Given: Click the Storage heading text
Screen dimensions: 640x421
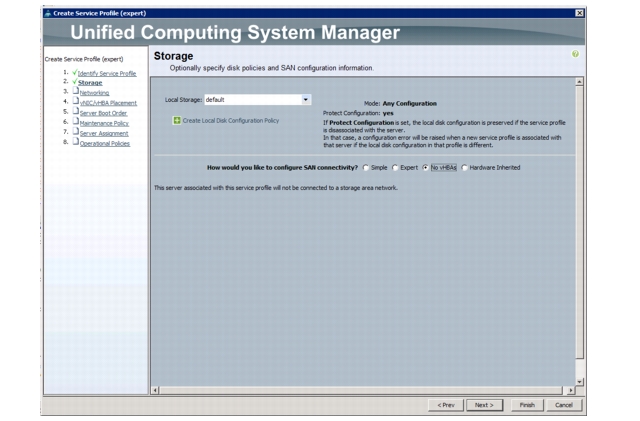Looking at the screenshot, I should coord(173,56).
